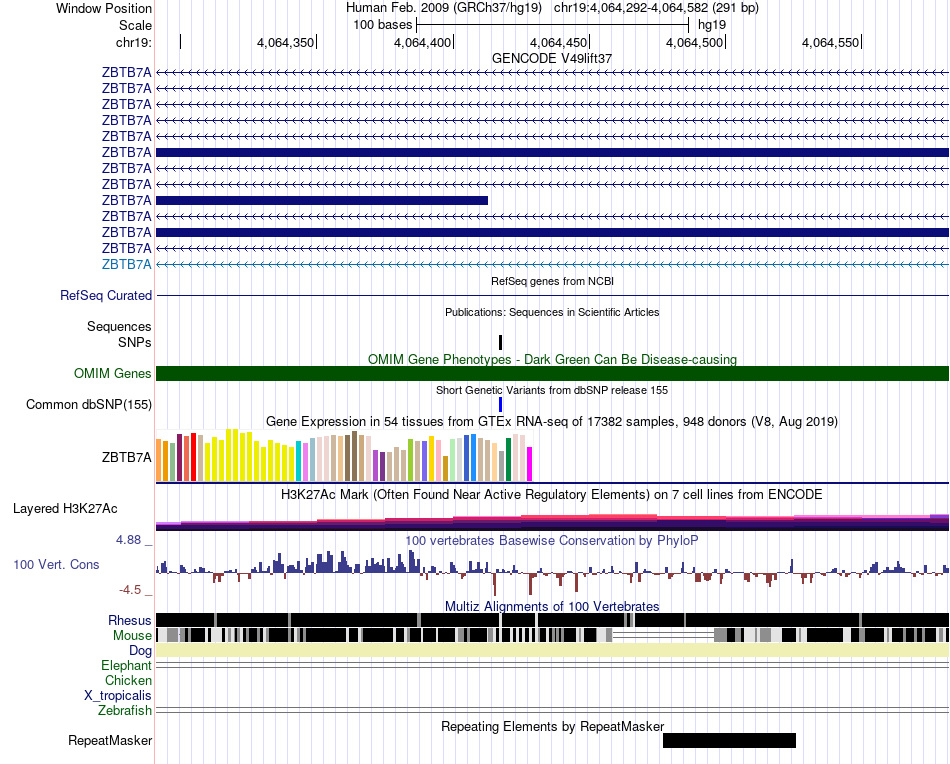
Task: Click the dark green OMIM Genes bar
Action: [553, 373]
